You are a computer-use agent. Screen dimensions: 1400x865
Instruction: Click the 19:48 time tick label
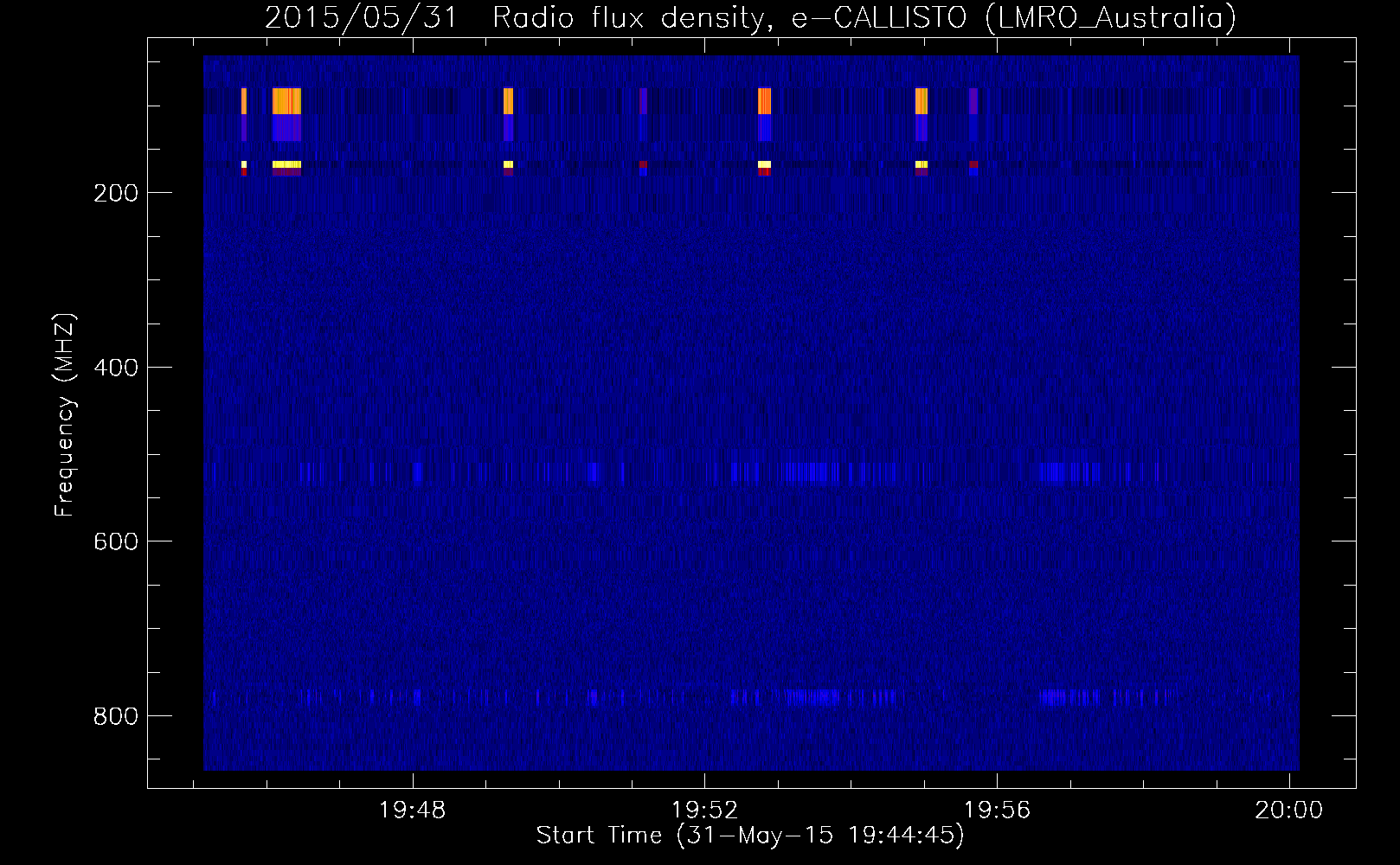413,811
